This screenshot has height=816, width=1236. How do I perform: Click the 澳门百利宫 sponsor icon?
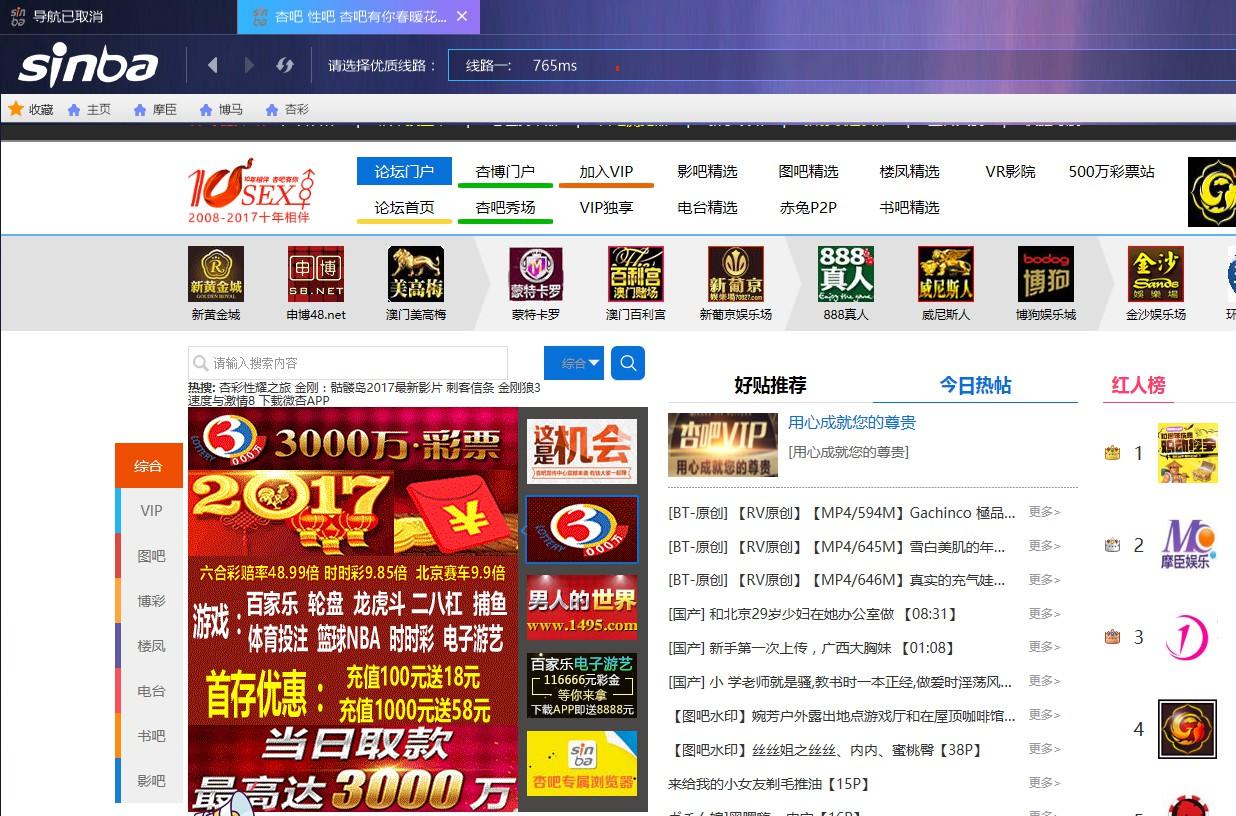pos(636,274)
